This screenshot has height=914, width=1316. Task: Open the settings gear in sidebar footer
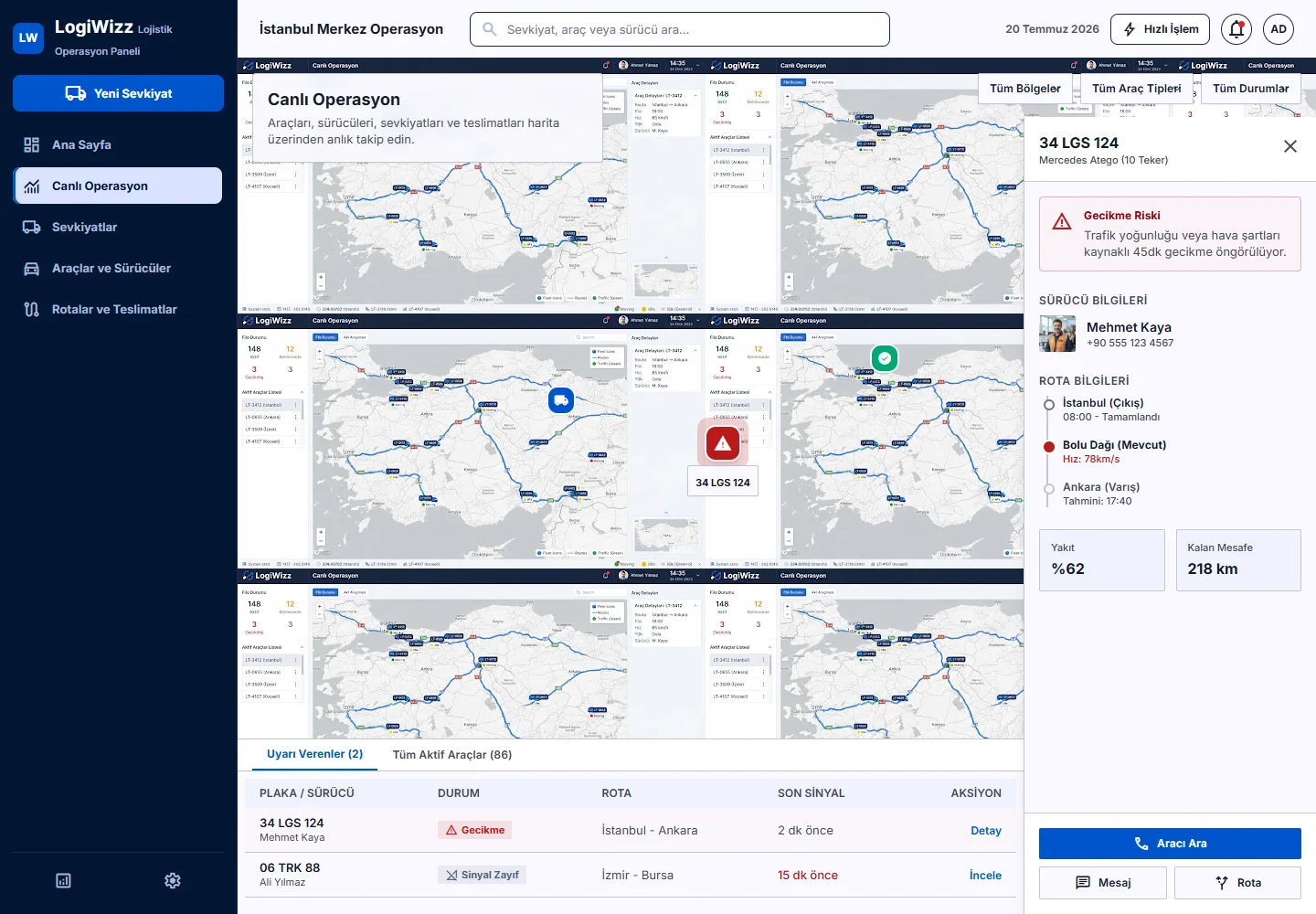coord(173,880)
